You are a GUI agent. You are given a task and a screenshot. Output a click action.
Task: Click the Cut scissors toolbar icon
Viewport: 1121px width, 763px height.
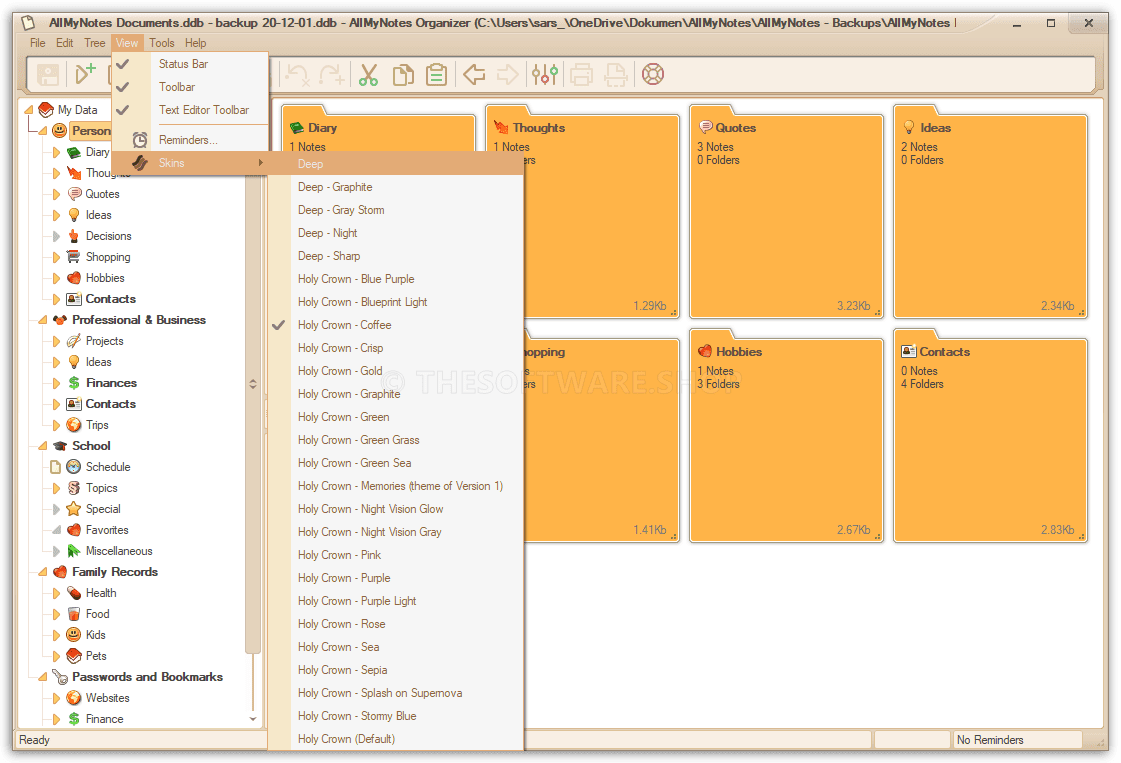click(x=368, y=74)
